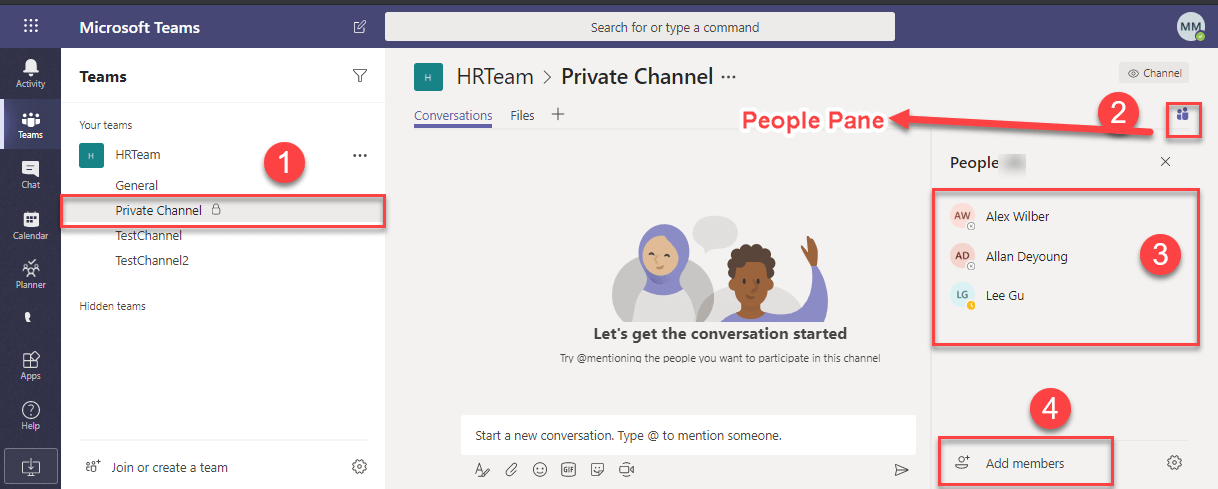Click the Help icon in sidebar

(x=30, y=415)
